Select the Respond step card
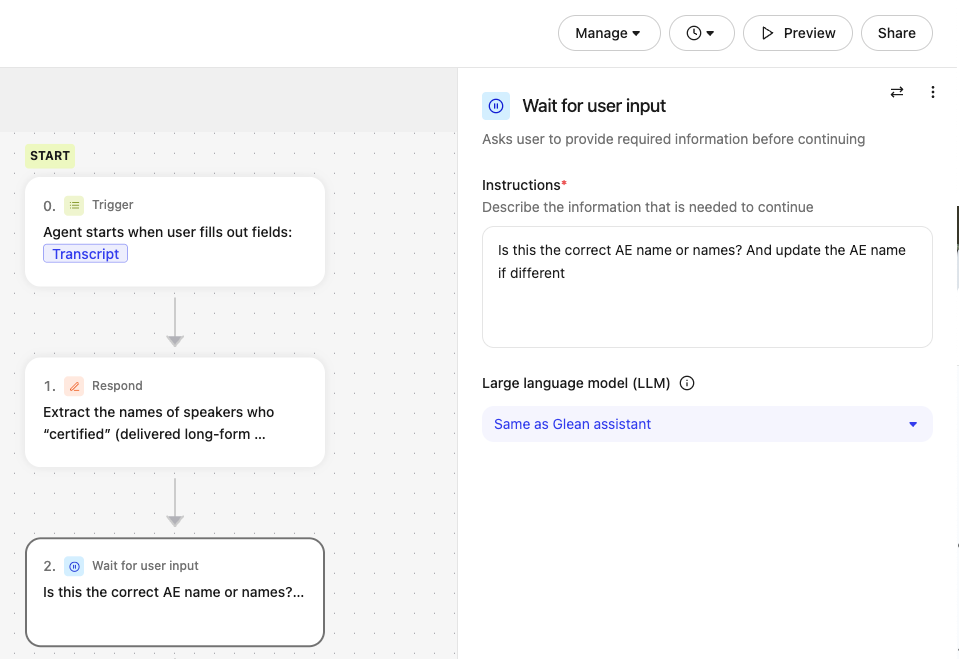Image resolution: width=959 pixels, height=659 pixels. (x=175, y=412)
